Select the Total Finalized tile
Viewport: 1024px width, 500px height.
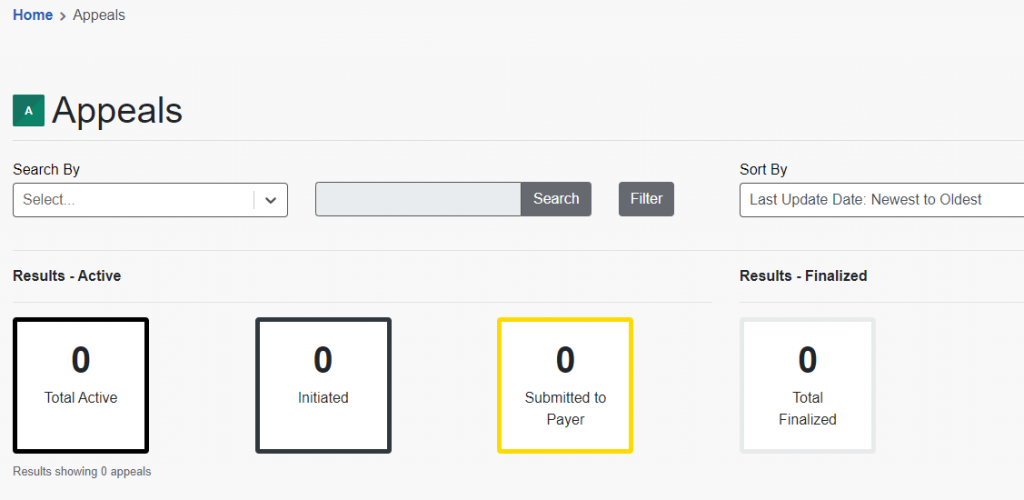(808, 385)
